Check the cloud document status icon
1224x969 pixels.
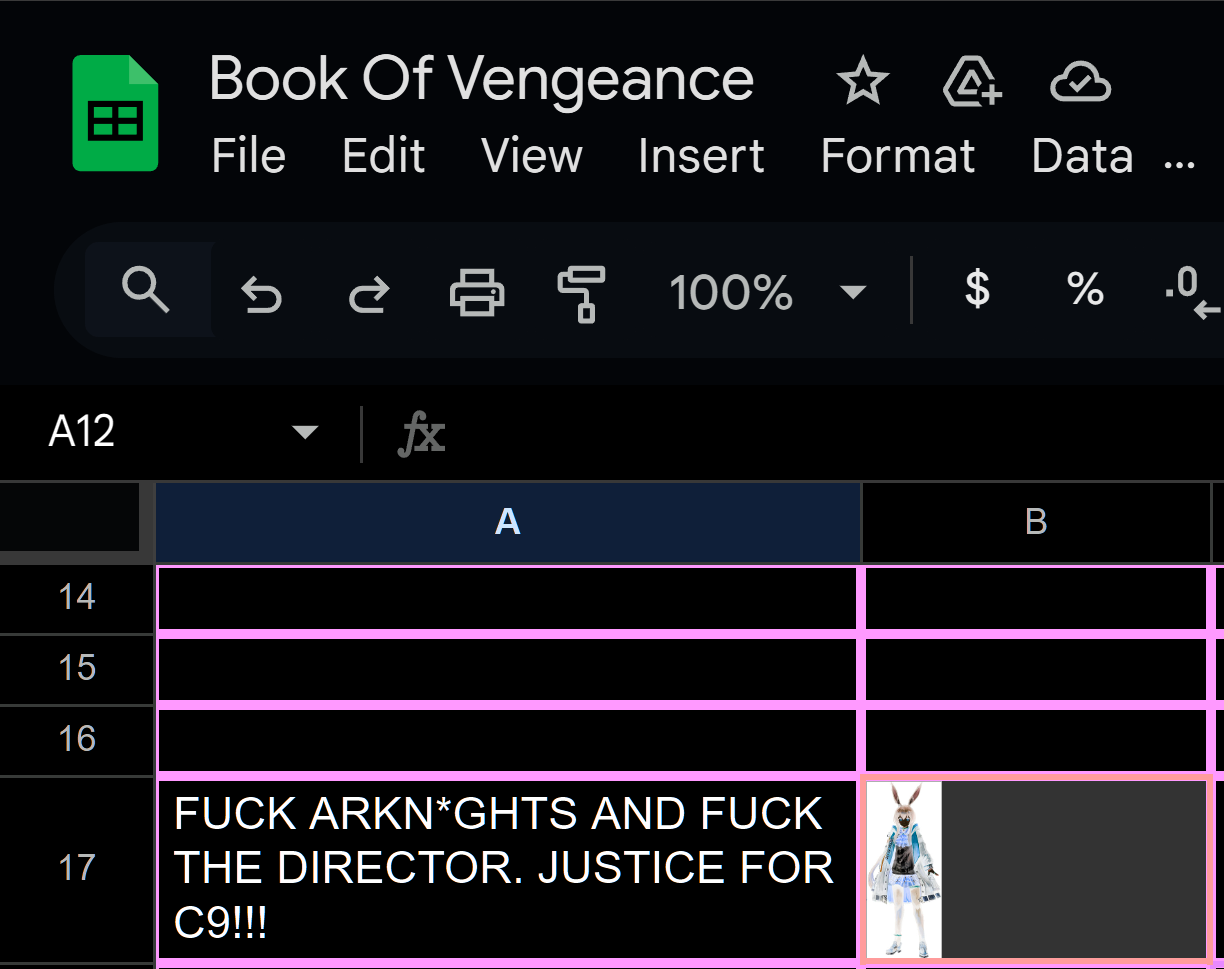[1081, 82]
